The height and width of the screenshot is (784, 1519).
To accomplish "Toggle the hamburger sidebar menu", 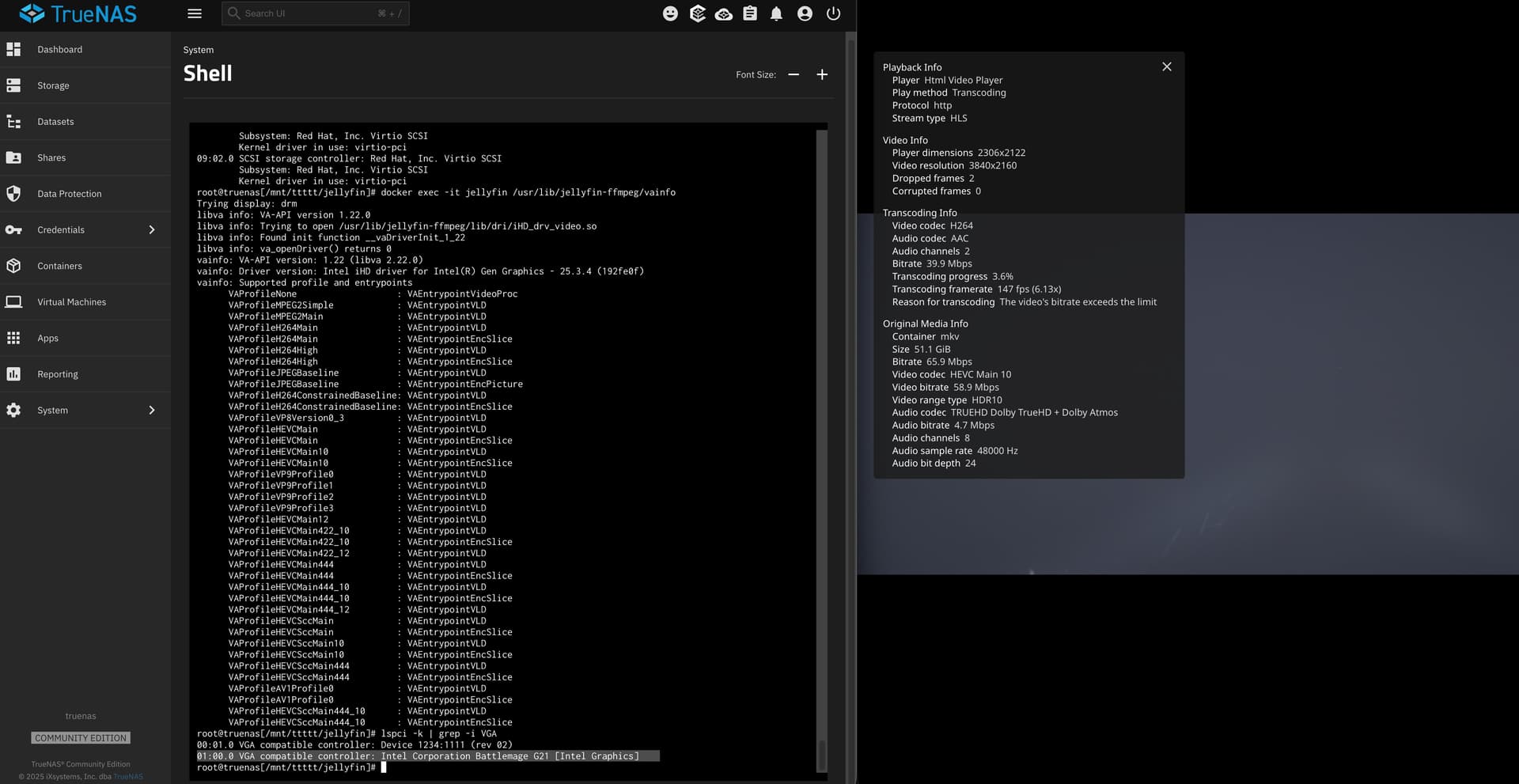I will pos(195,13).
